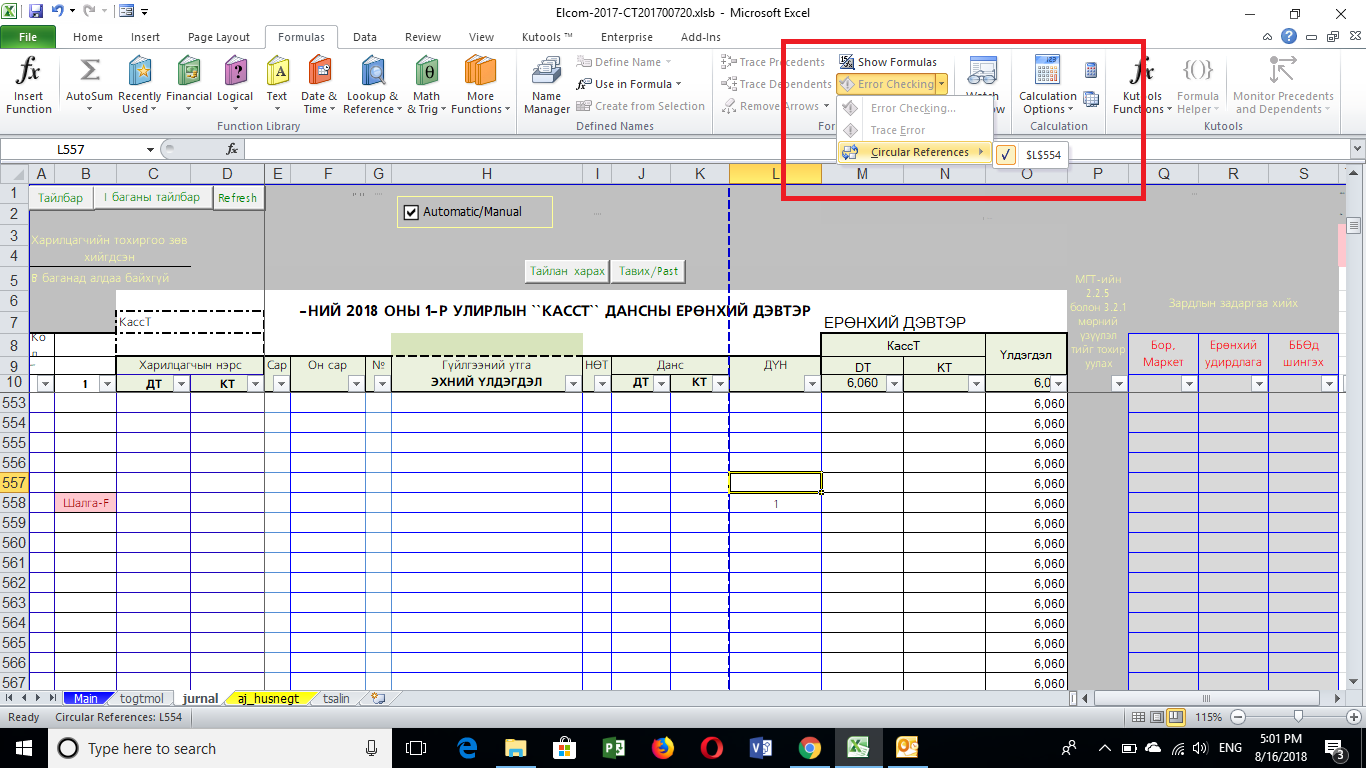1366x768 pixels.
Task: Switch to Page Layout view in status bar
Action: (1157, 717)
